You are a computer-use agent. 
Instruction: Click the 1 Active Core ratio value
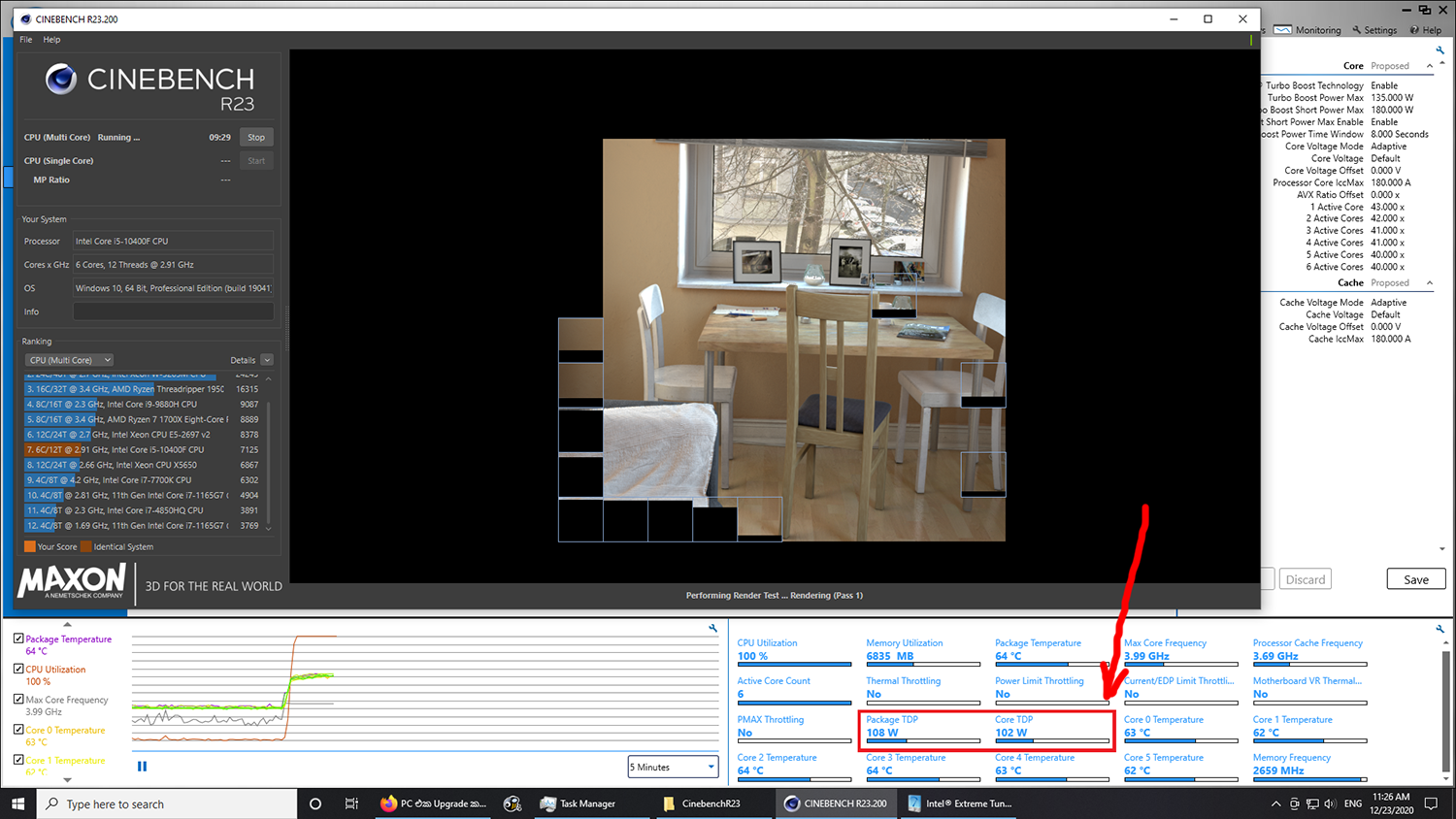click(x=1387, y=207)
